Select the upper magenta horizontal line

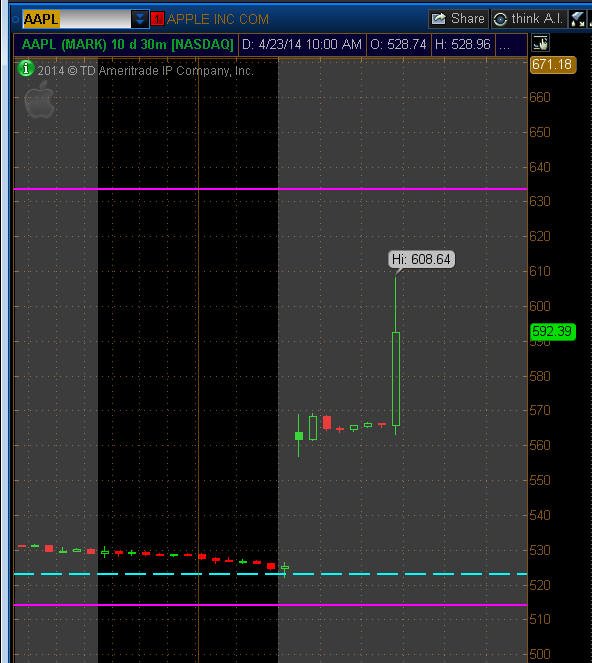point(271,189)
